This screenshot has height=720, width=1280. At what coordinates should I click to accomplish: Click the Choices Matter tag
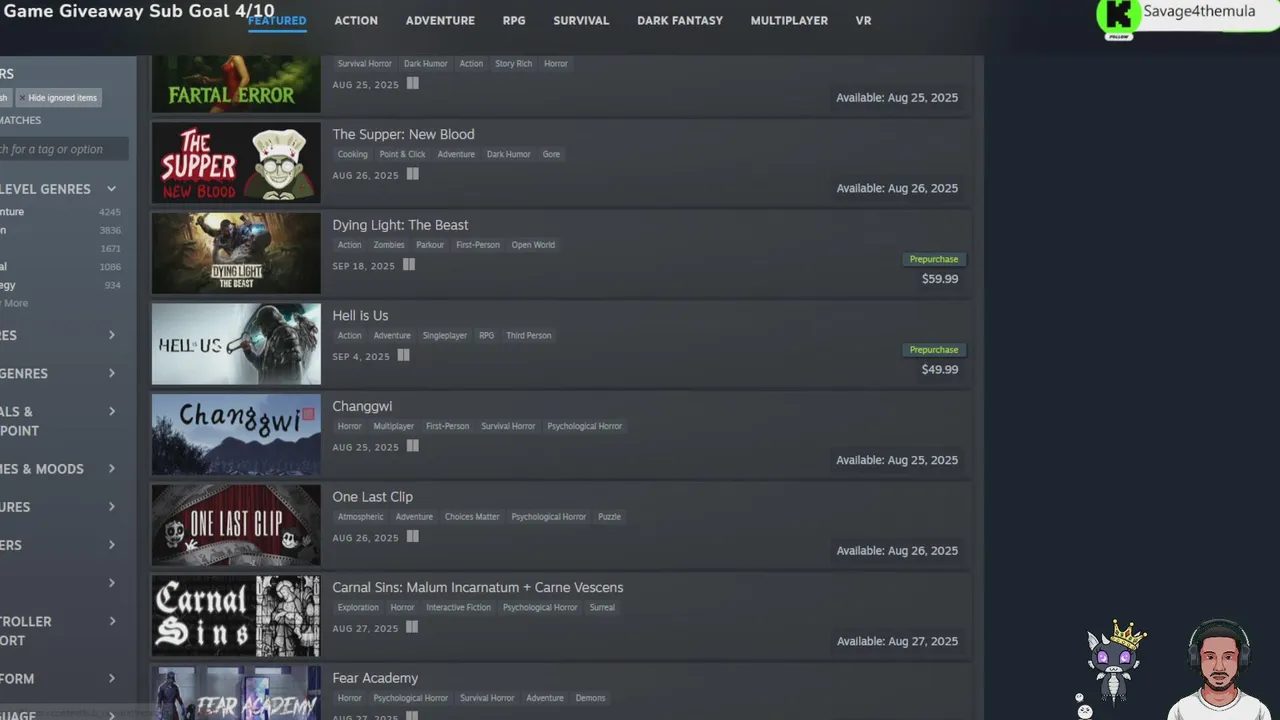[x=472, y=517]
